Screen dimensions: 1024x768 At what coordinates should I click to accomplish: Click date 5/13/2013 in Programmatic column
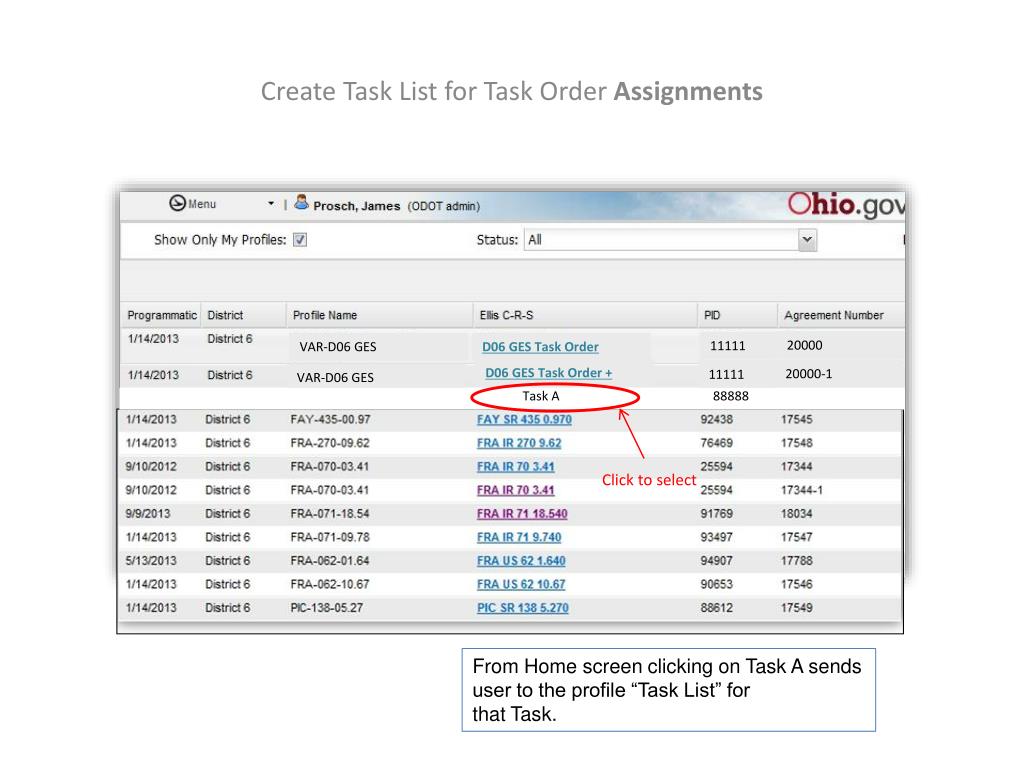pyautogui.click(x=151, y=560)
